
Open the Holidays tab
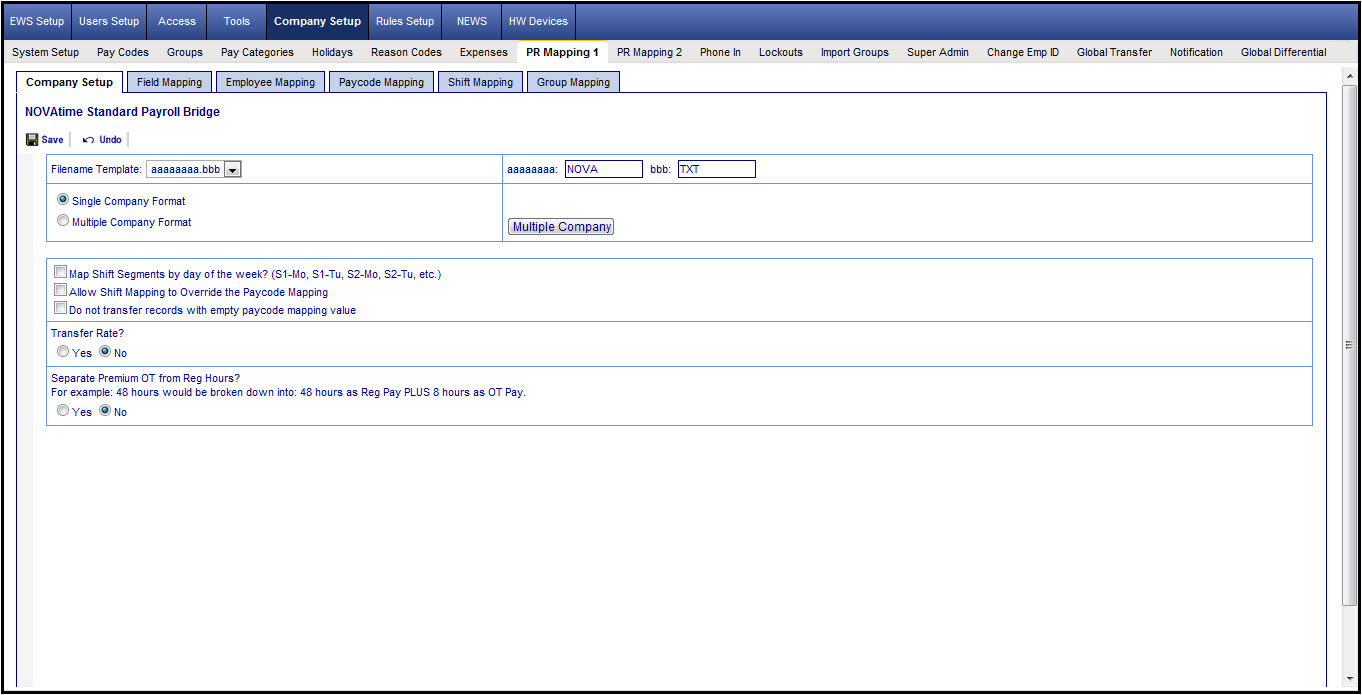click(x=332, y=52)
